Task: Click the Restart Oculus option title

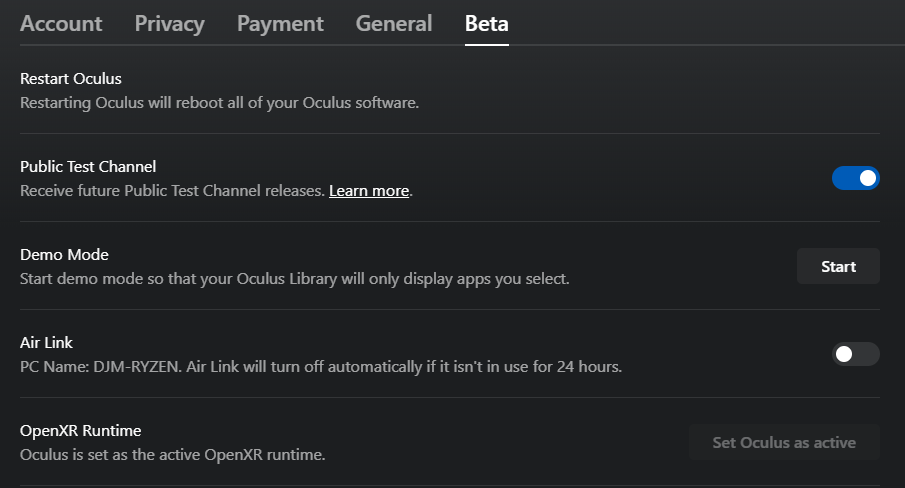Action: 71,78
